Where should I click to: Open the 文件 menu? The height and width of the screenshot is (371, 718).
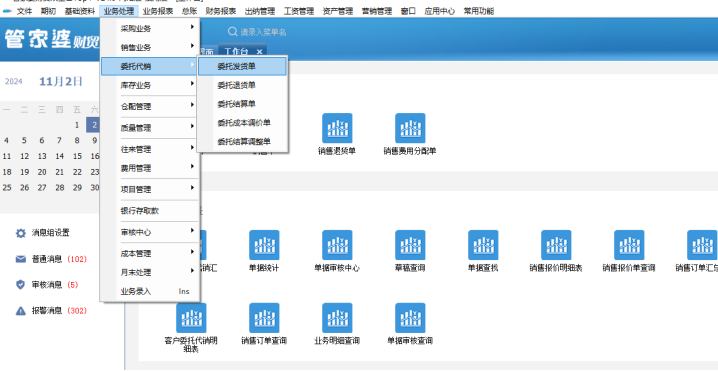tap(24, 11)
